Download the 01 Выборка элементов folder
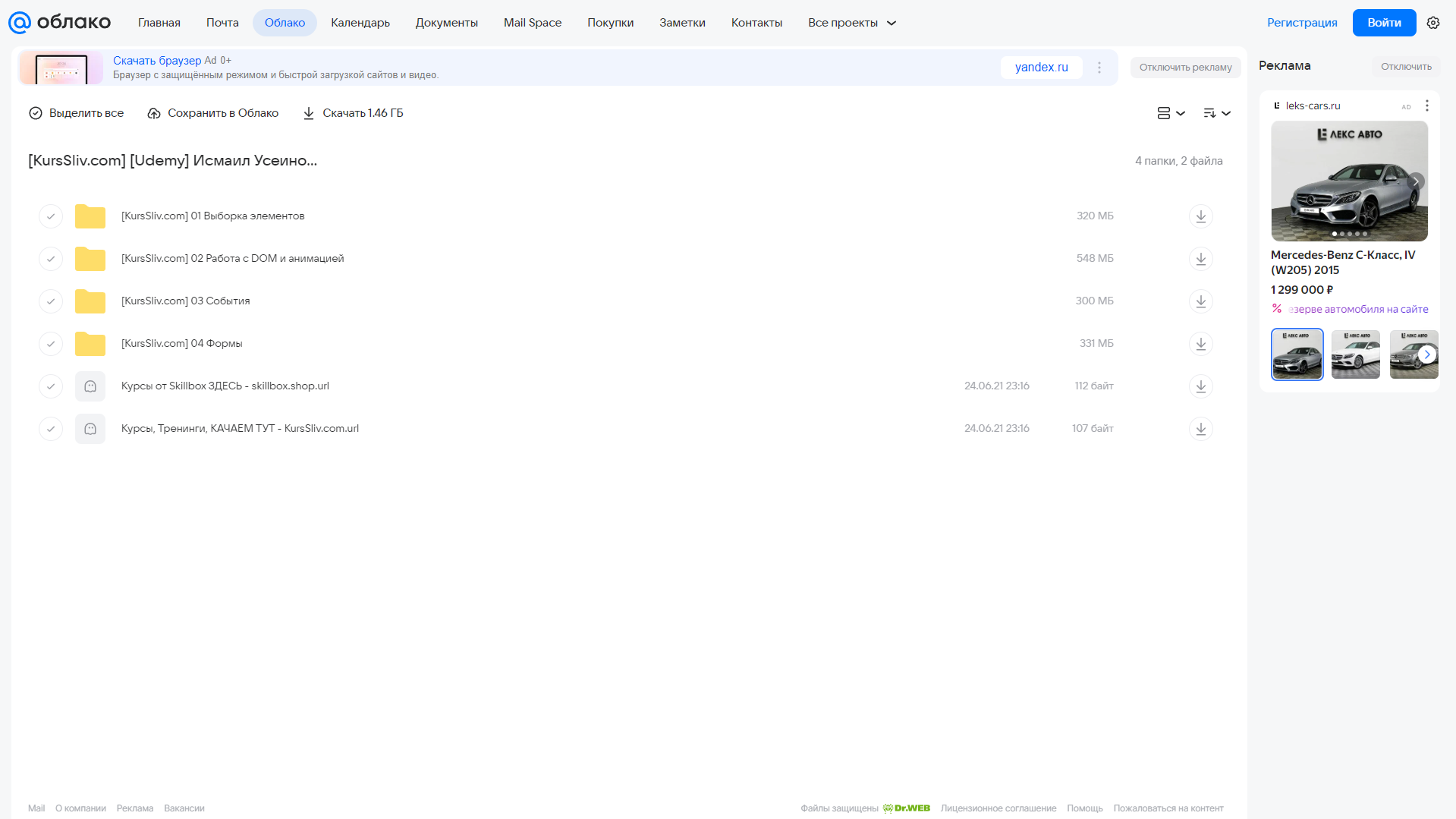The height and width of the screenshot is (819, 1456). click(1200, 216)
